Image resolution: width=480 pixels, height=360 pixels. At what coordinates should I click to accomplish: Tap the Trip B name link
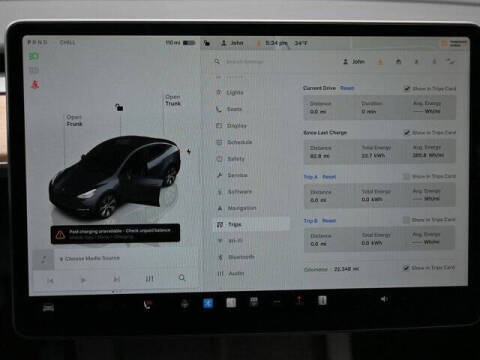point(311,221)
